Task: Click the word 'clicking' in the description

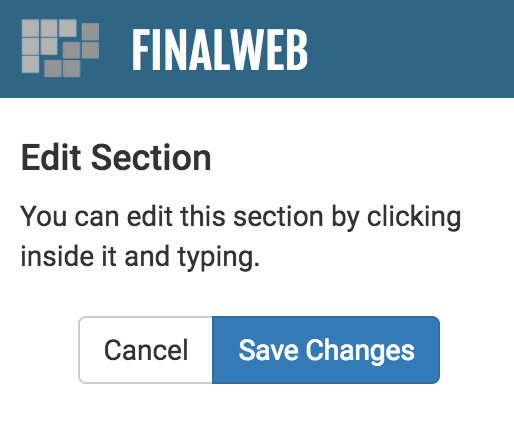Action: click(414, 218)
